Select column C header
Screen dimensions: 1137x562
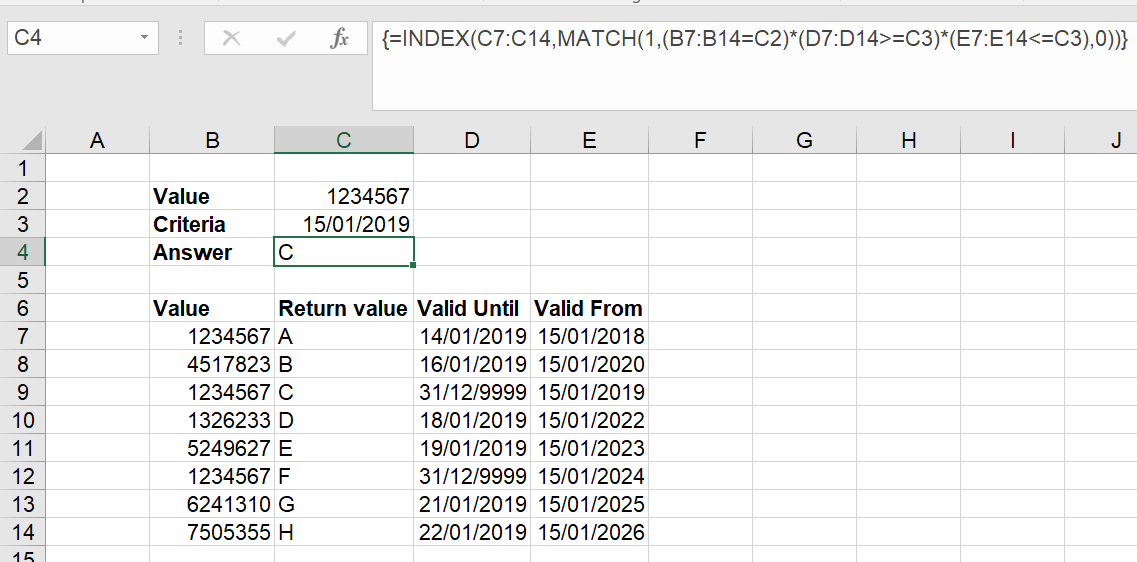[344, 140]
